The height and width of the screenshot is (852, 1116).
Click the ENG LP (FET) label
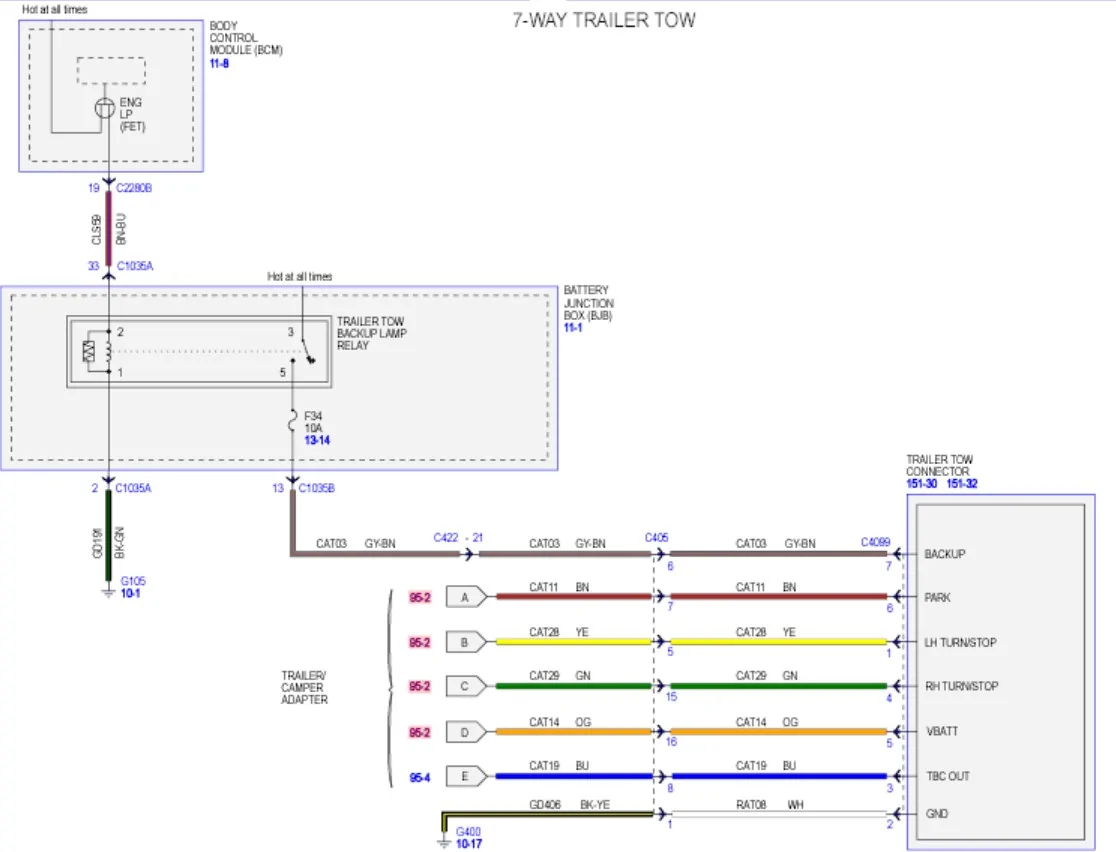132,114
